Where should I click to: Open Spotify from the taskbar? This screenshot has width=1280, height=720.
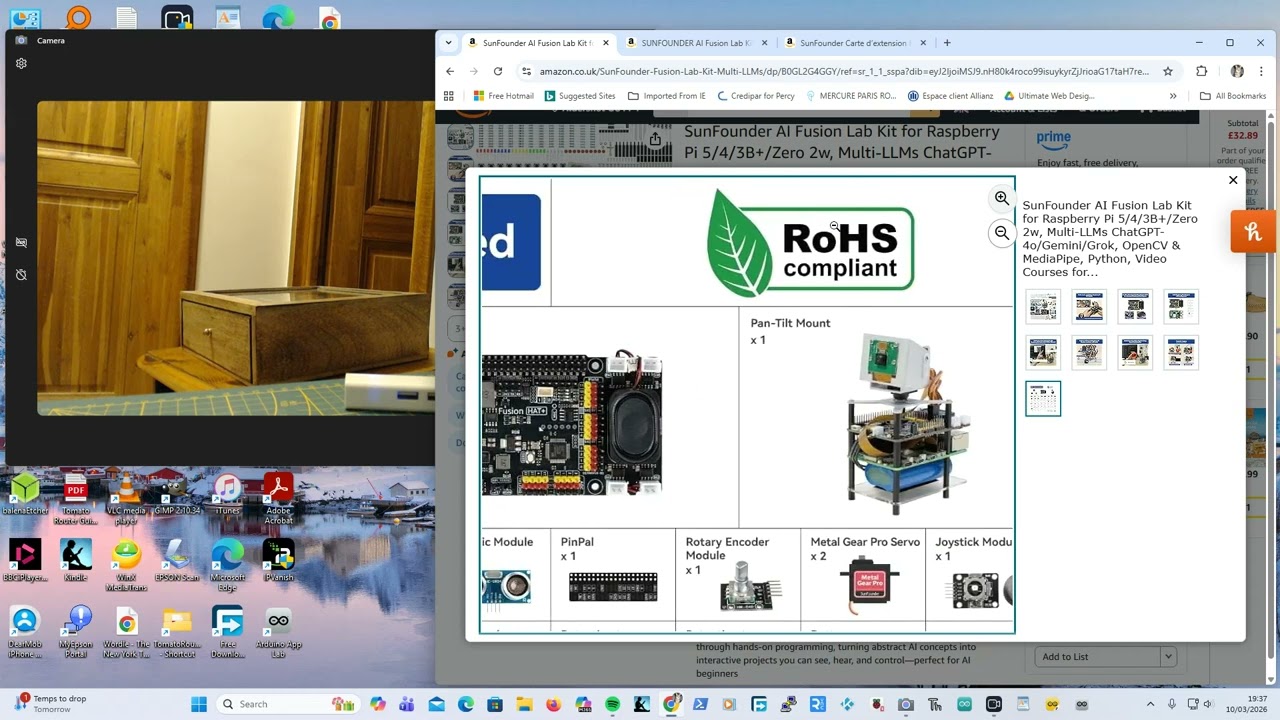pyautogui.click(x=612, y=704)
